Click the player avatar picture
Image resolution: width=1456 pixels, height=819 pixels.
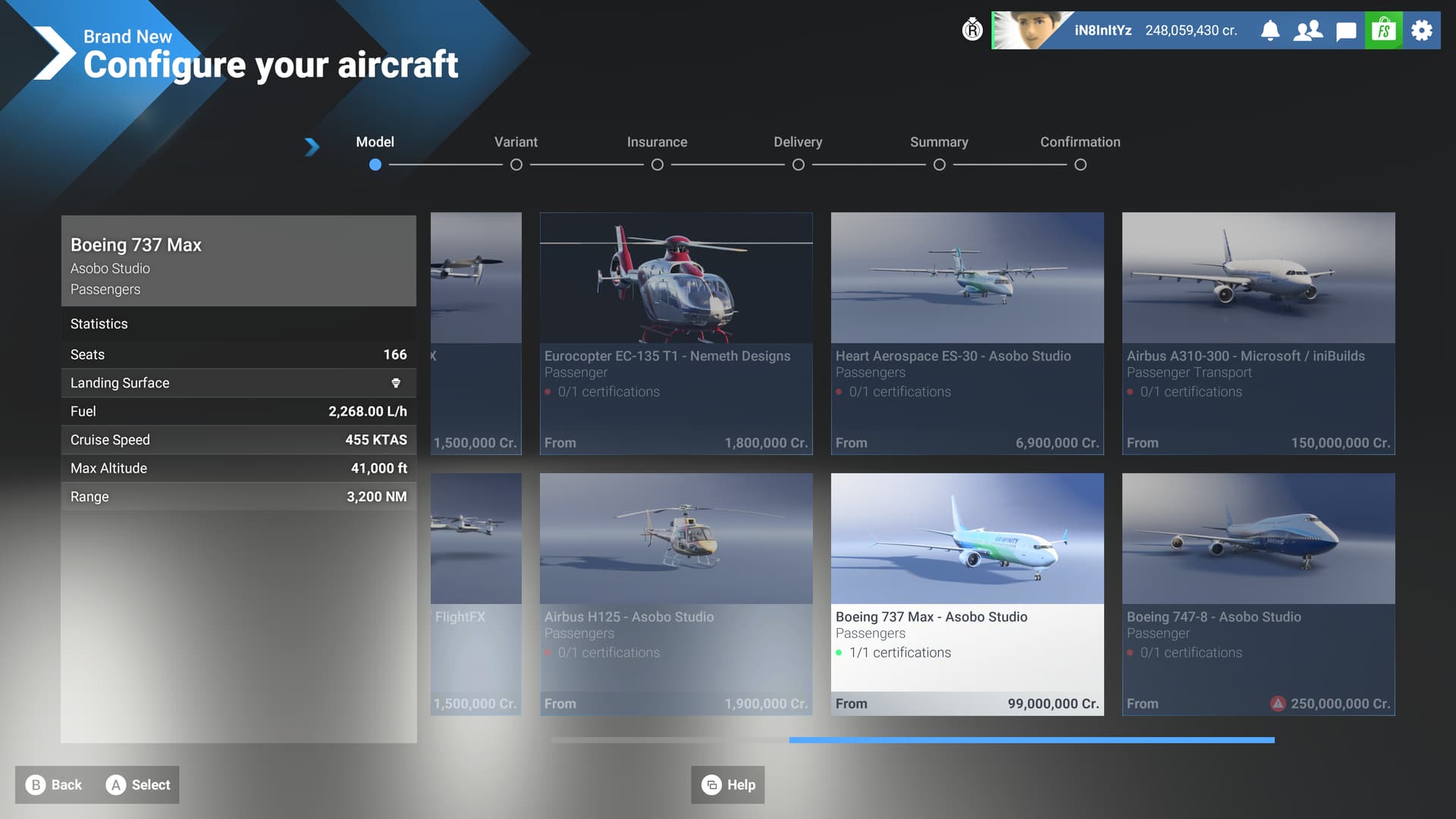tap(1028, 30)
